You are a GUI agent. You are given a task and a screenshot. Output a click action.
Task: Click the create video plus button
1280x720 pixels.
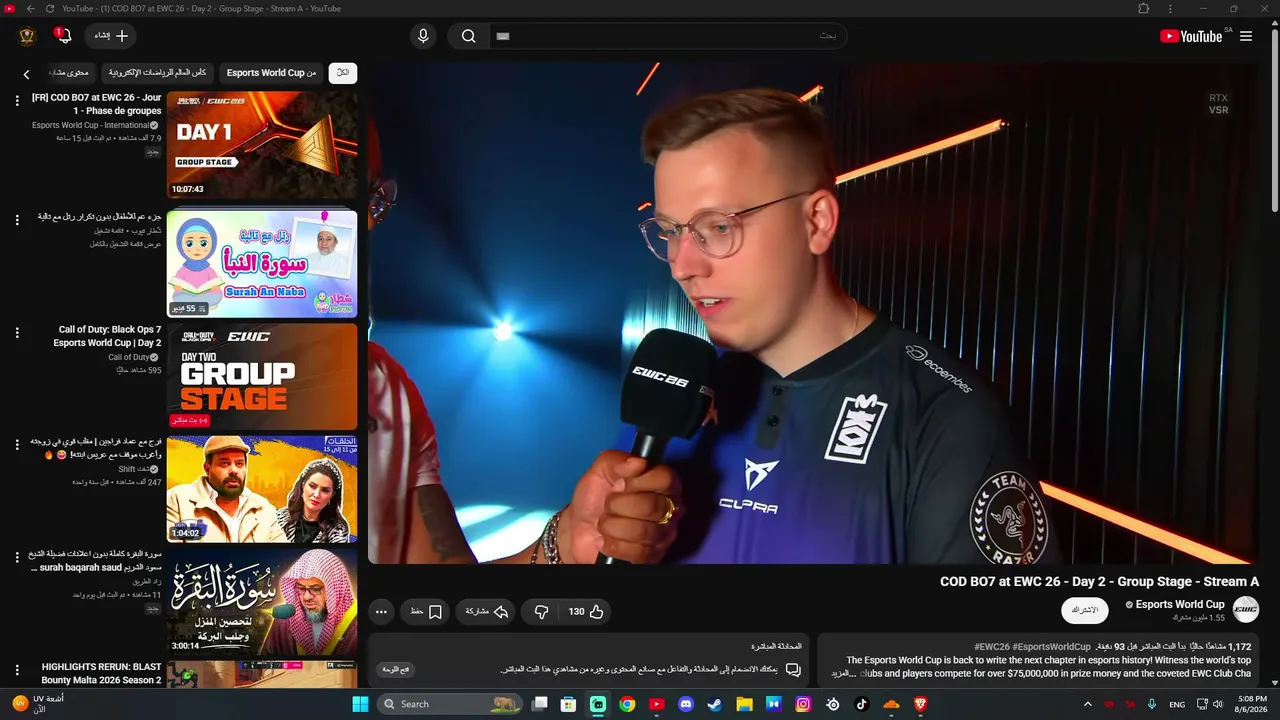tap(110, 36)
